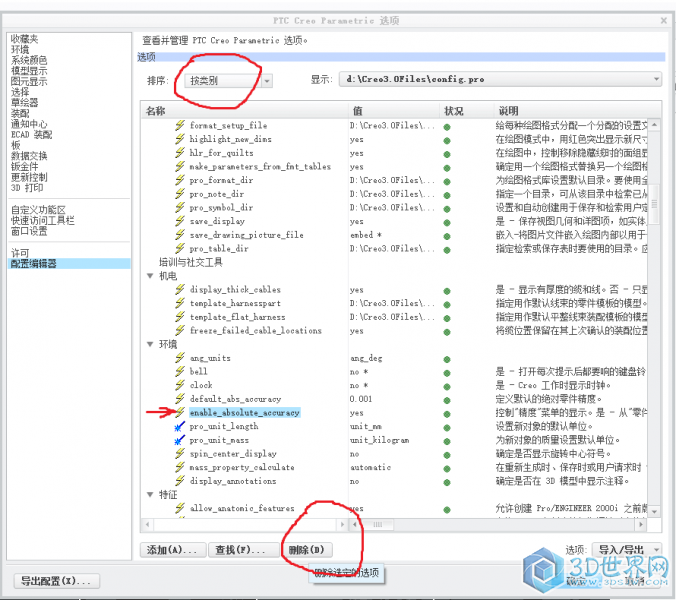This screenshot has width=676, height=600.
Task: Click the 导出配置(X)... button
Action: (57, 581)
